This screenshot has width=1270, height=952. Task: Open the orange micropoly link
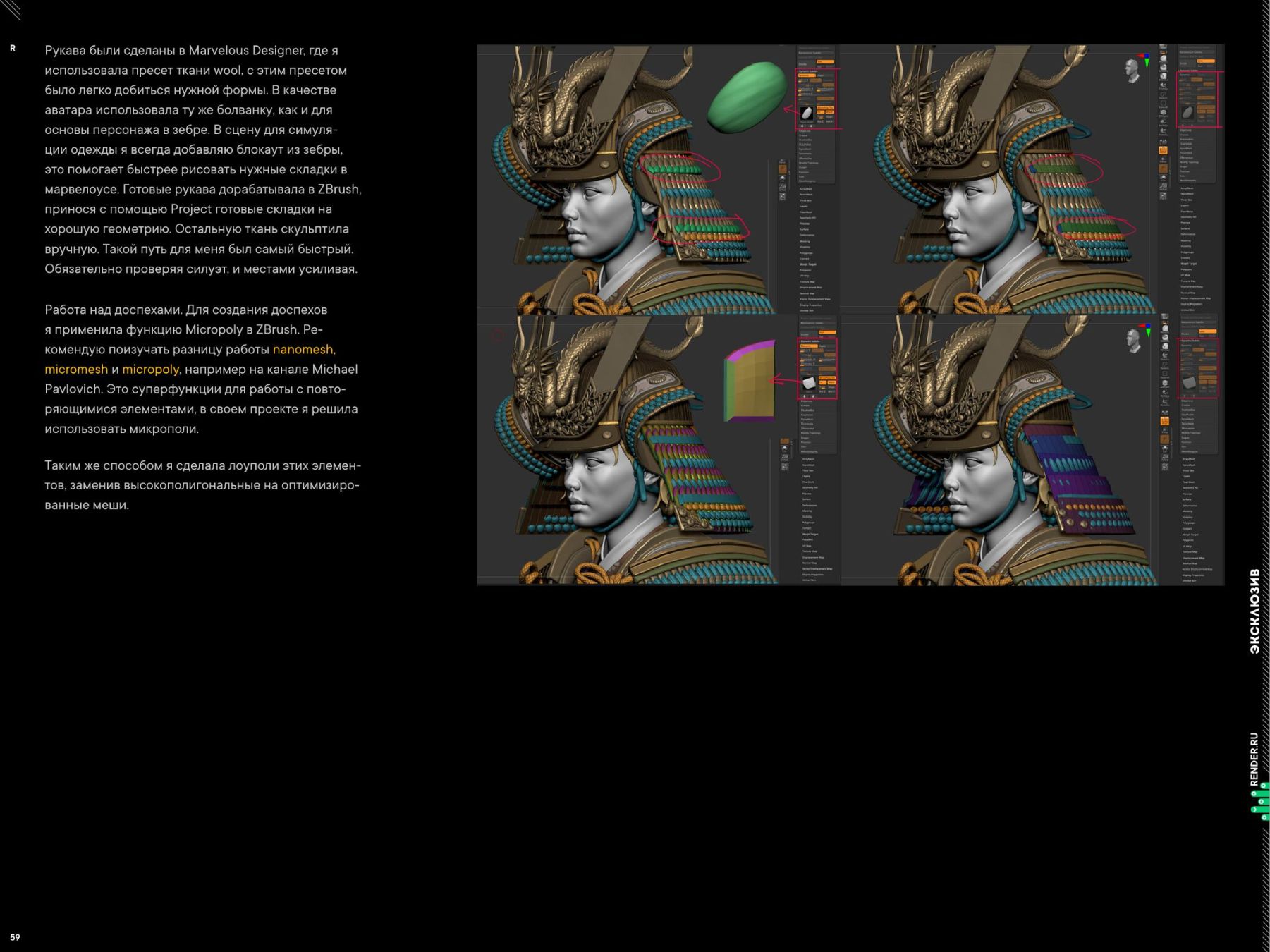click(150, 370)
